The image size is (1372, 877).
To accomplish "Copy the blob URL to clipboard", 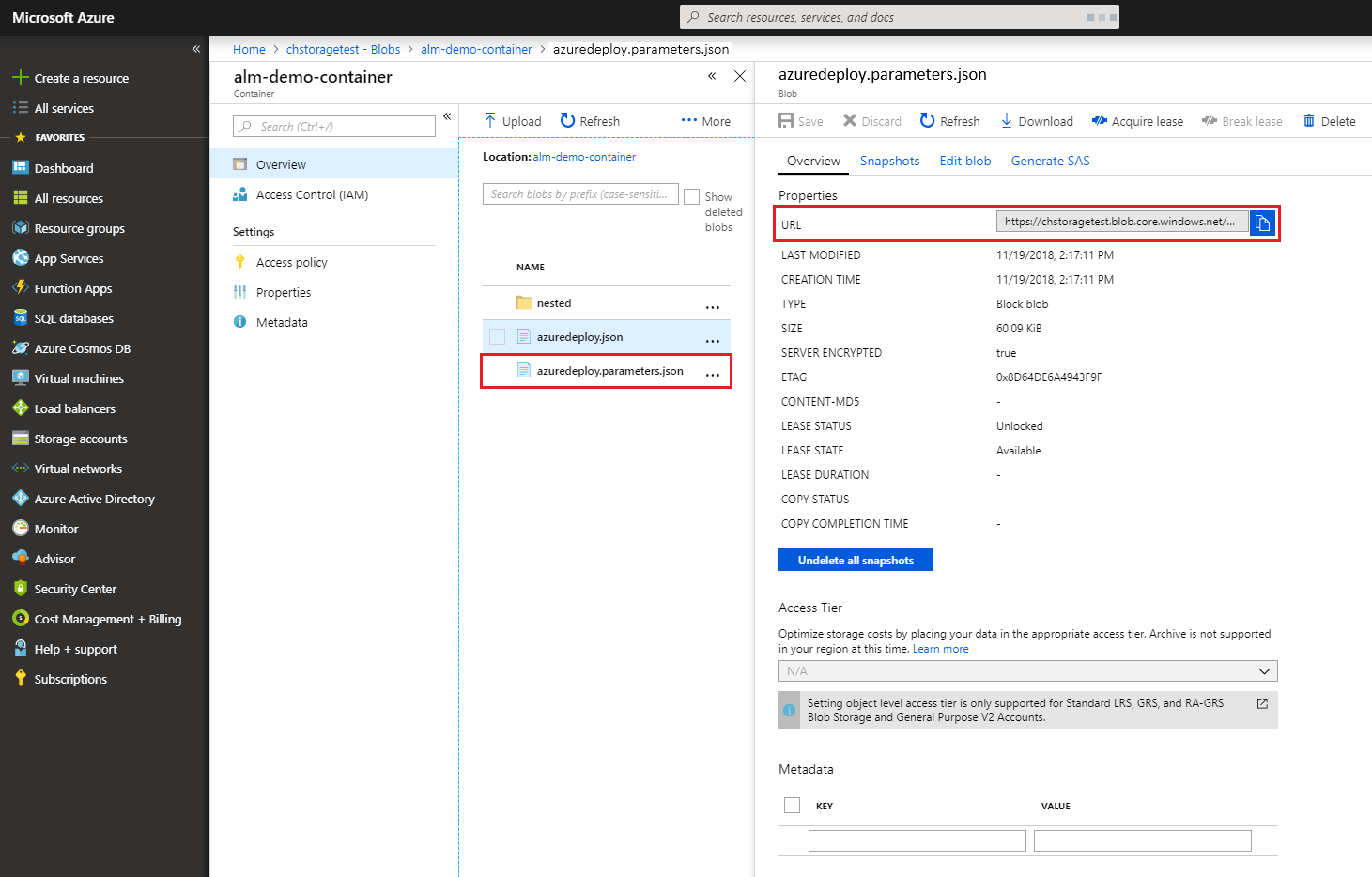I will point(1262,223).
